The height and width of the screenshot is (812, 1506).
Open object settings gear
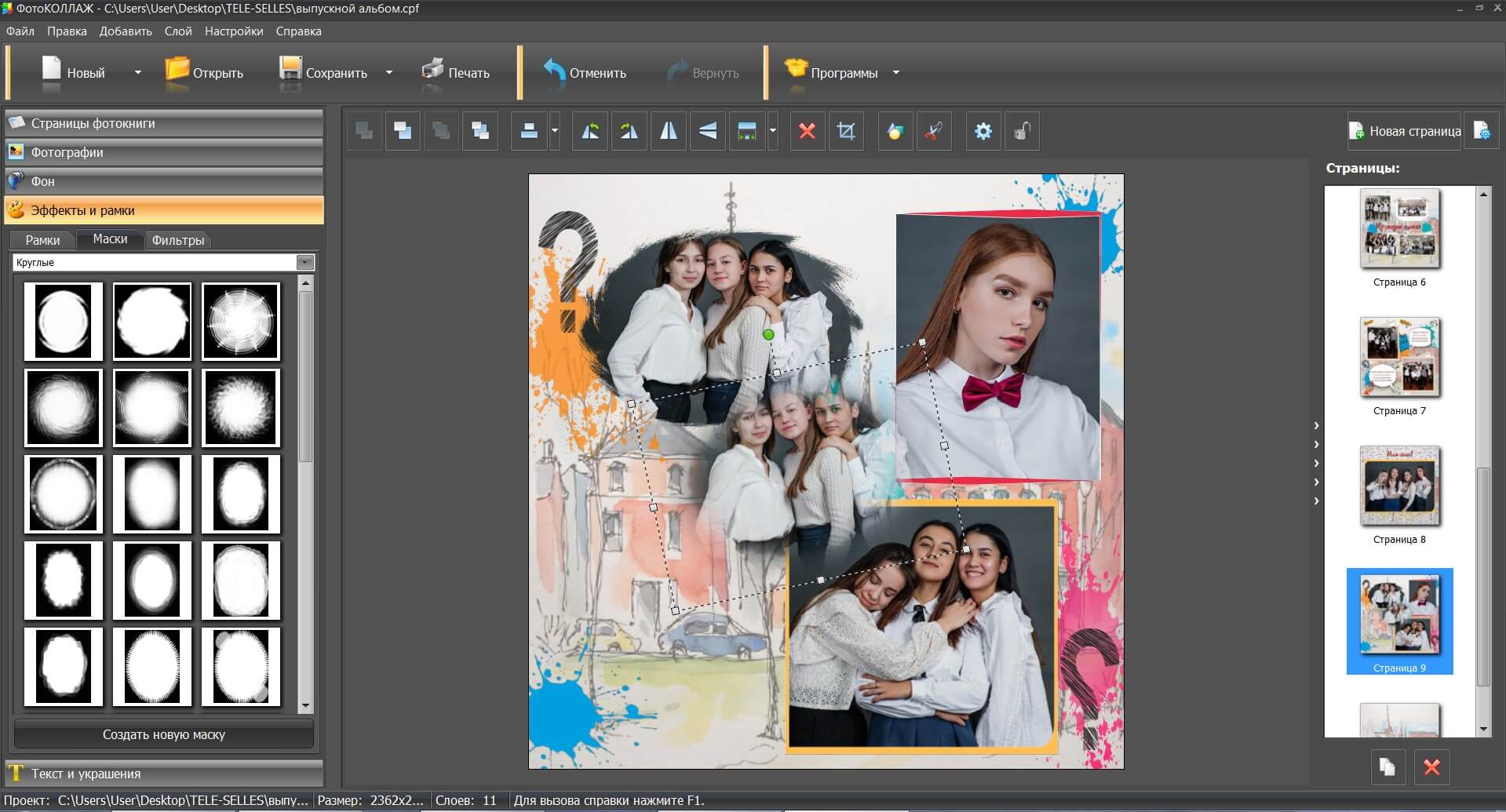983,131
